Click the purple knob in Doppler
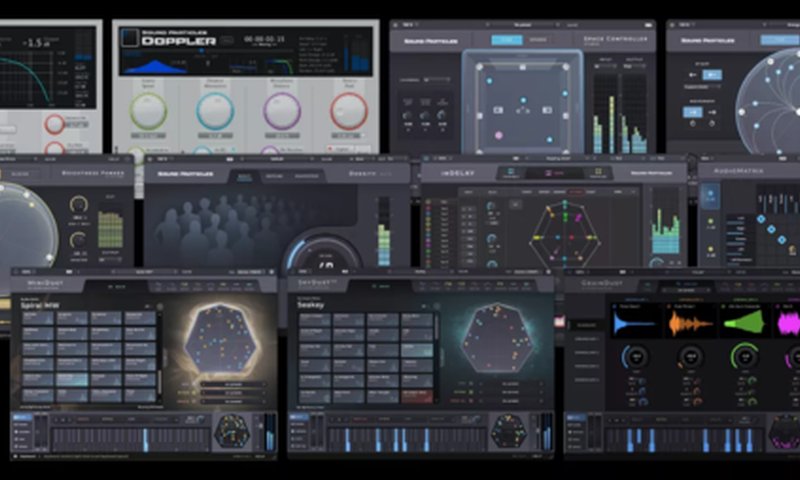The image size is (800, 480). (x=282, y=111)
